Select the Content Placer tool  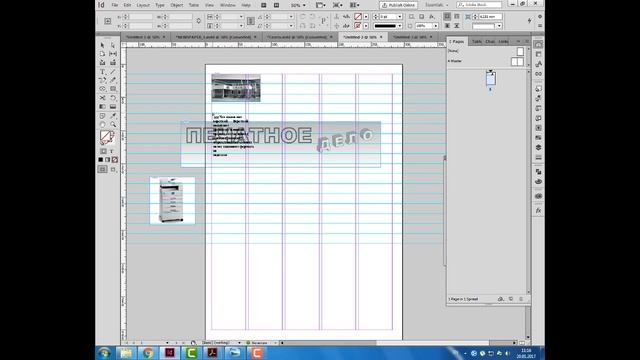(113, 63)
